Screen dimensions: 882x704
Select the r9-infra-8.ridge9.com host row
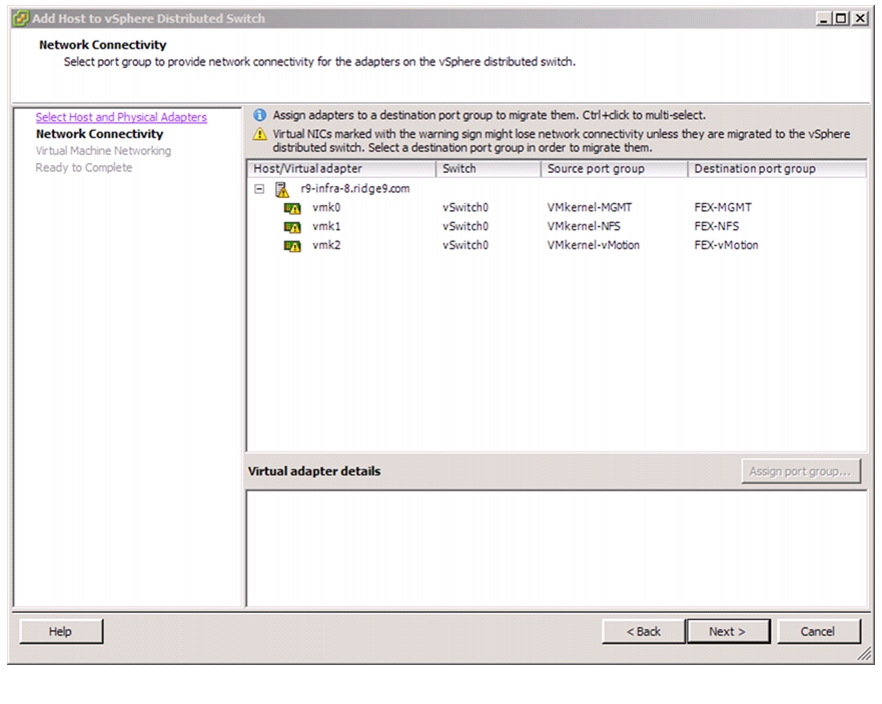click(557, 189)
